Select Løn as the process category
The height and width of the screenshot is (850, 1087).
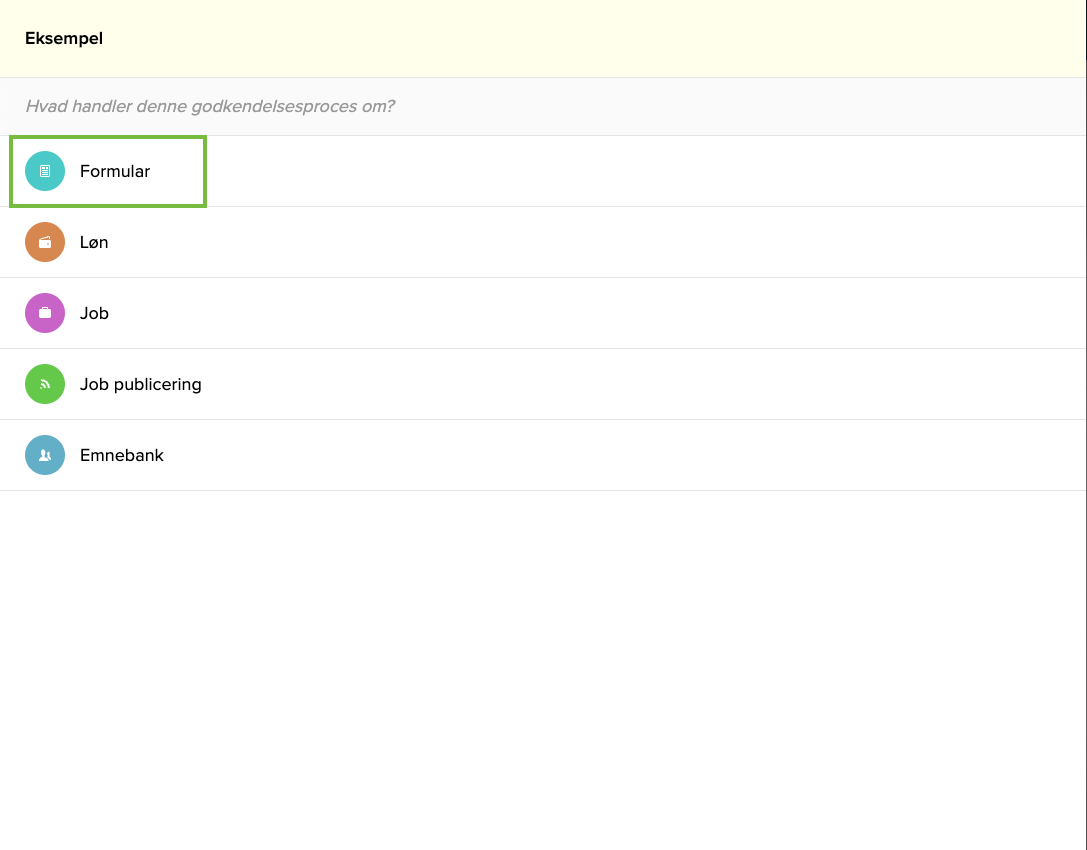tap(94, 241)
